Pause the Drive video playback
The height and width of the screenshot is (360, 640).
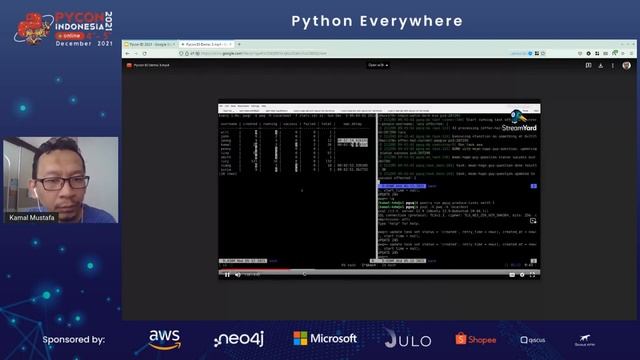click(x=227, y=275)
